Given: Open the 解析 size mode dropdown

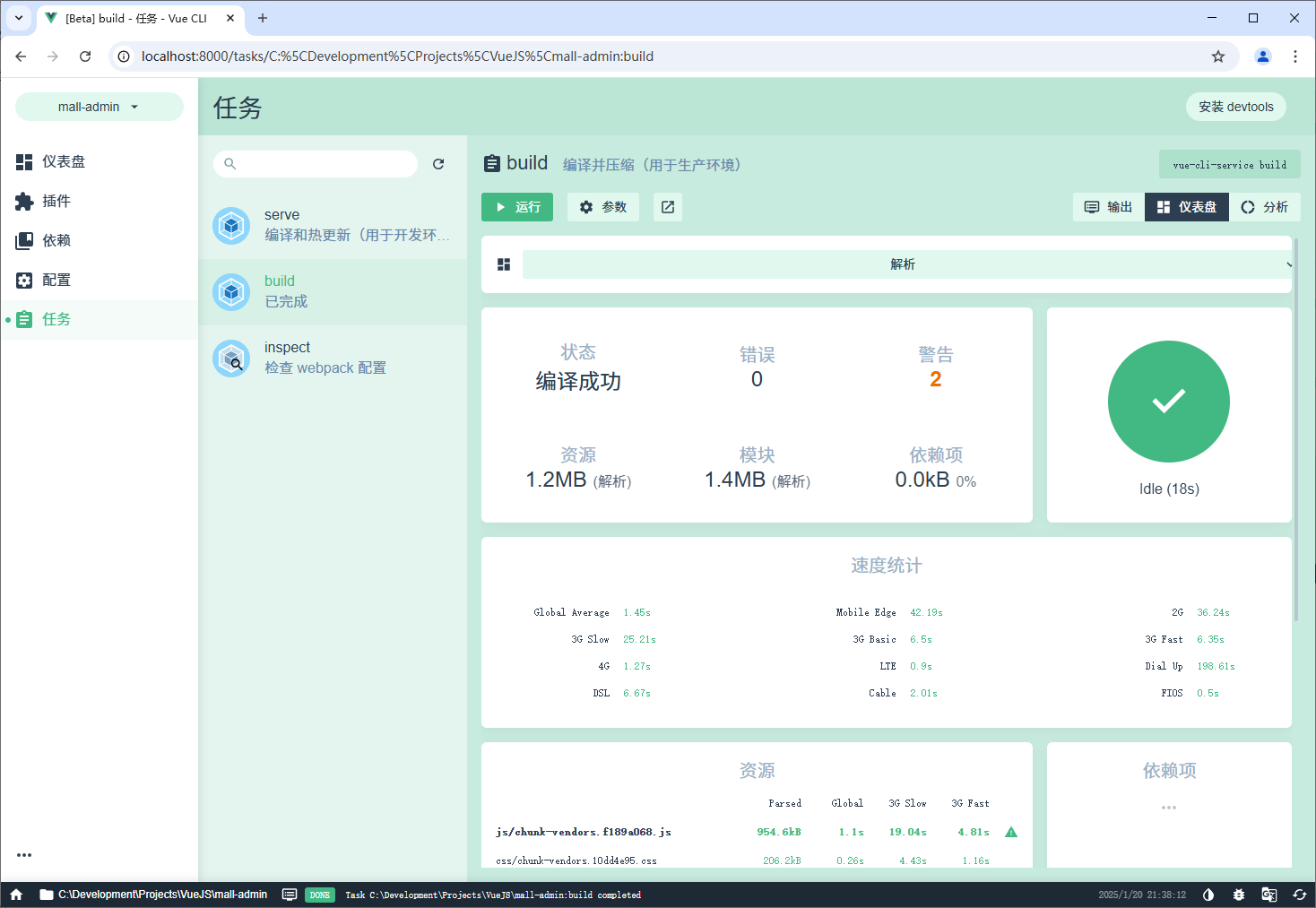Looking at the screenshot, I should [x=907, y=264].
